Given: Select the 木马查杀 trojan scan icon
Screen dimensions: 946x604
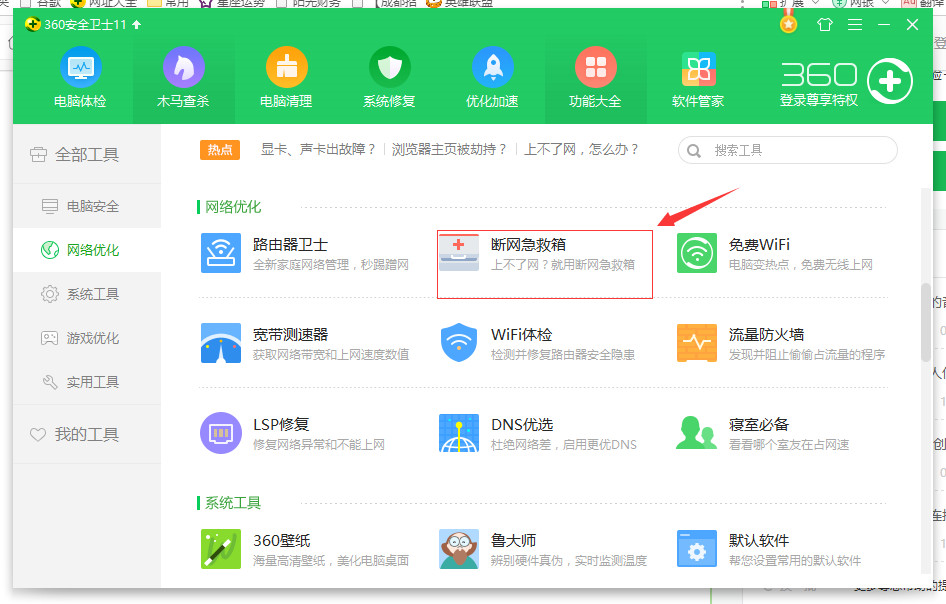Looking at the screenshot, I should coord(183,75).
